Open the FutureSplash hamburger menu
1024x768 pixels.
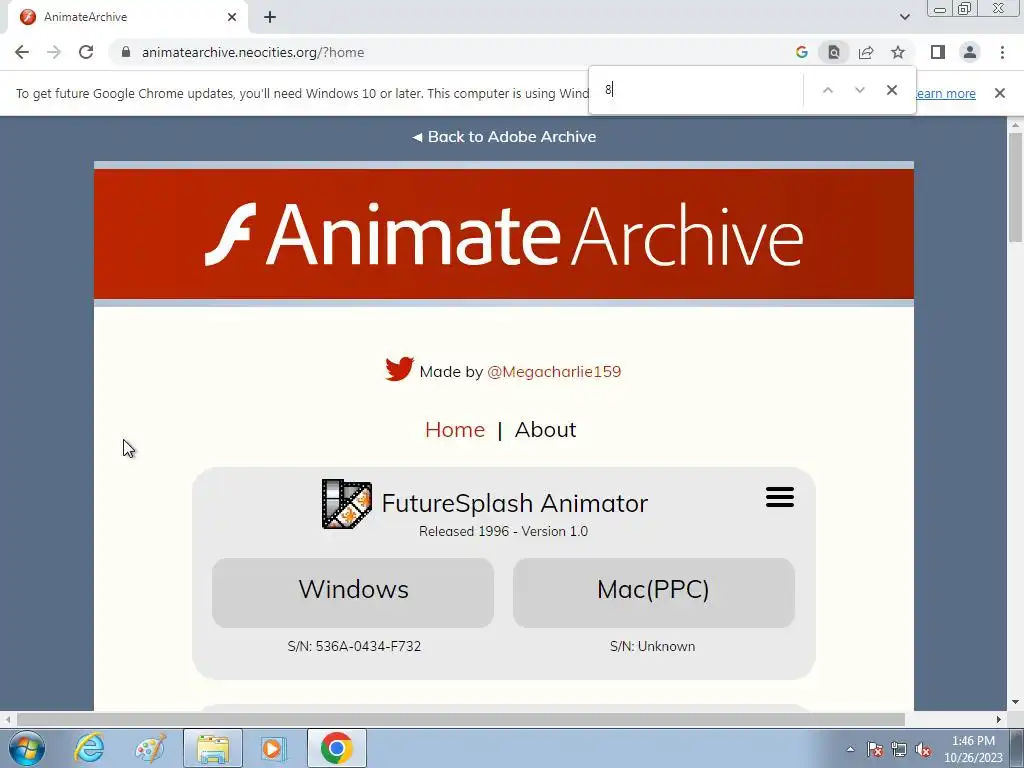coord(780,497)
